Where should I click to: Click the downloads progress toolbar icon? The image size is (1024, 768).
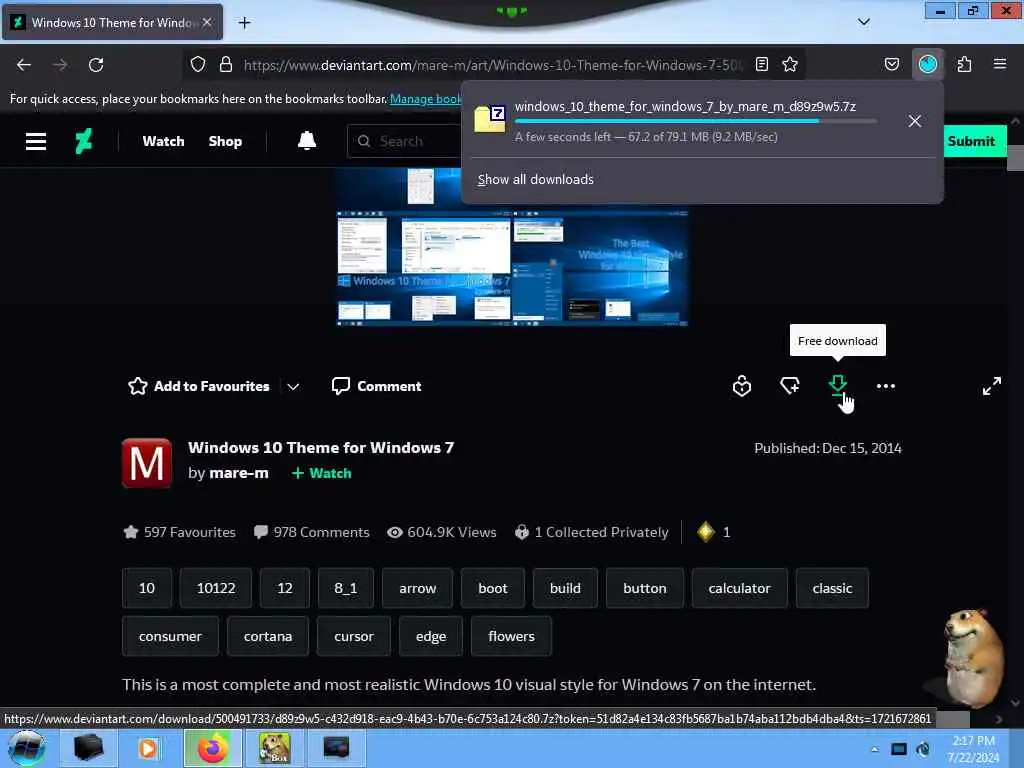[x=928, y=64]
